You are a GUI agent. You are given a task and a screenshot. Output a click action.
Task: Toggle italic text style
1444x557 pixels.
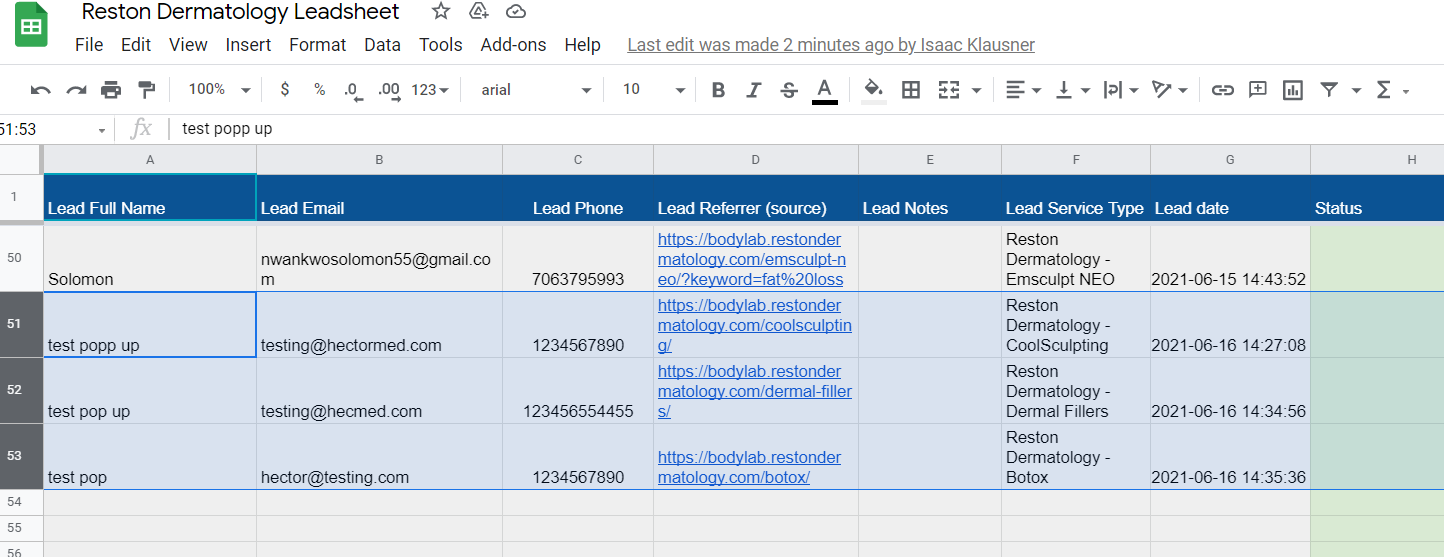(x=754, y=90)
